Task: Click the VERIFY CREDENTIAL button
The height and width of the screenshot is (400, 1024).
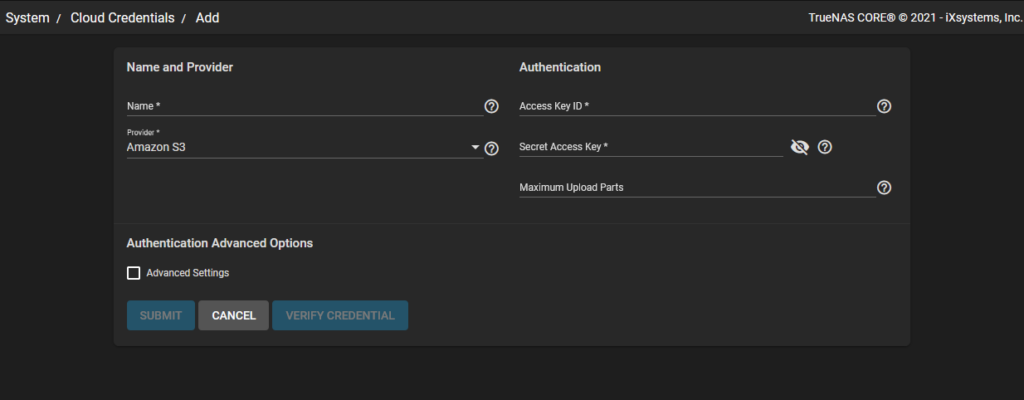Action: click(340, 316)
